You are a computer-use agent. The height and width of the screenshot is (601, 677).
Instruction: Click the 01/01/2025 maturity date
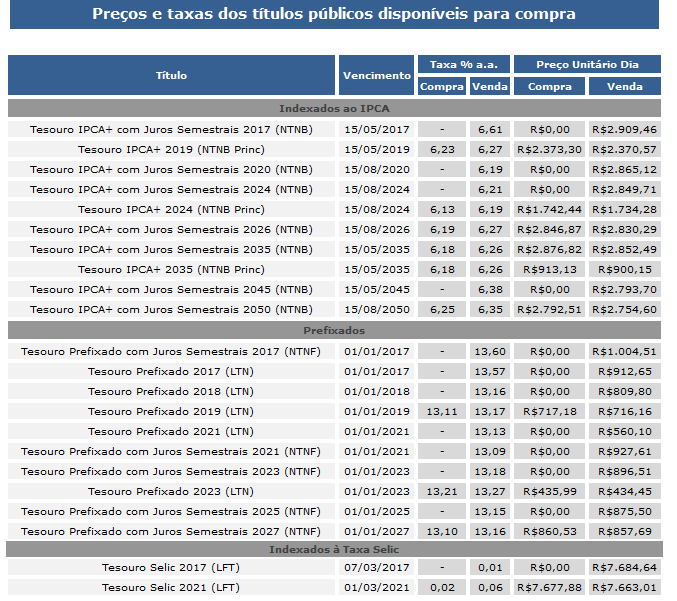click(376, 511)
